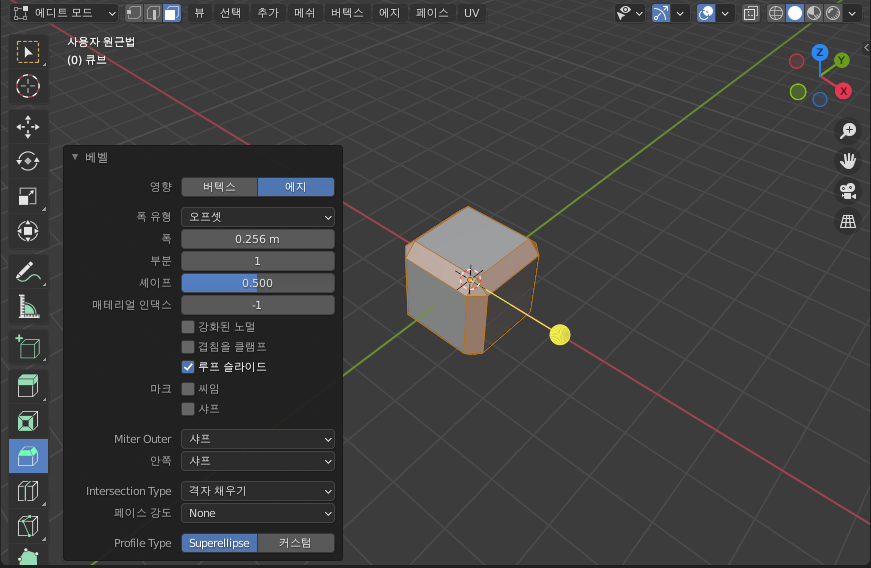This screenshot has height=568, width=871.
Task: Toggle X-ray display
Action: 750,13
